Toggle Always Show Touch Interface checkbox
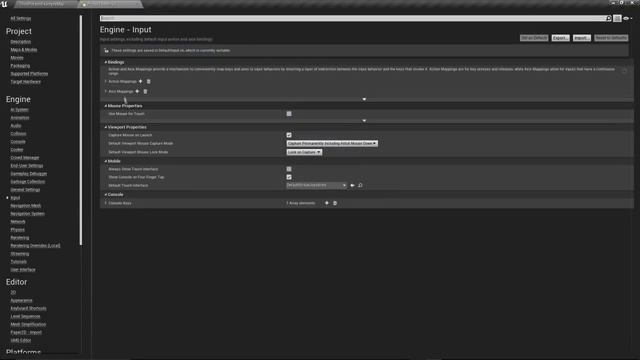Screen dimensions: 640x360 pos(289,169)
